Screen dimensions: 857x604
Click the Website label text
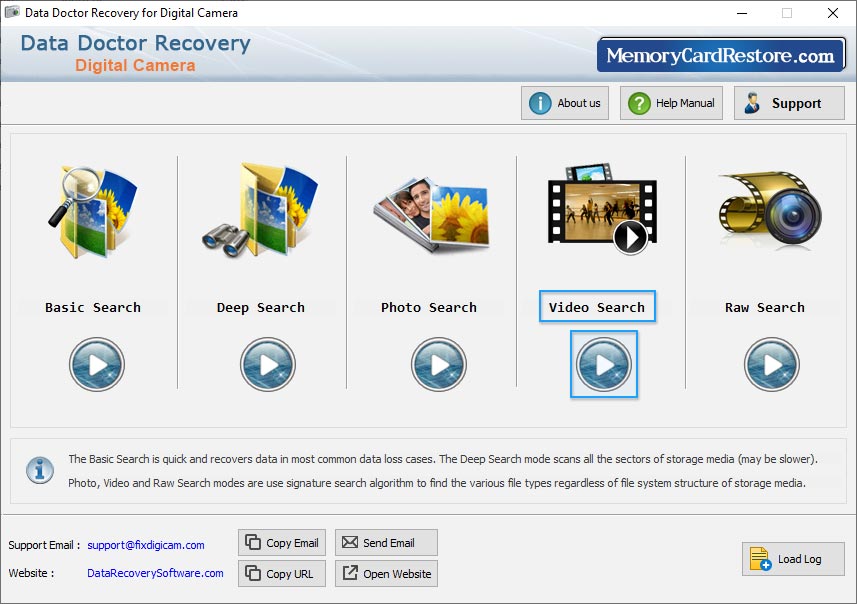(31, 573)
